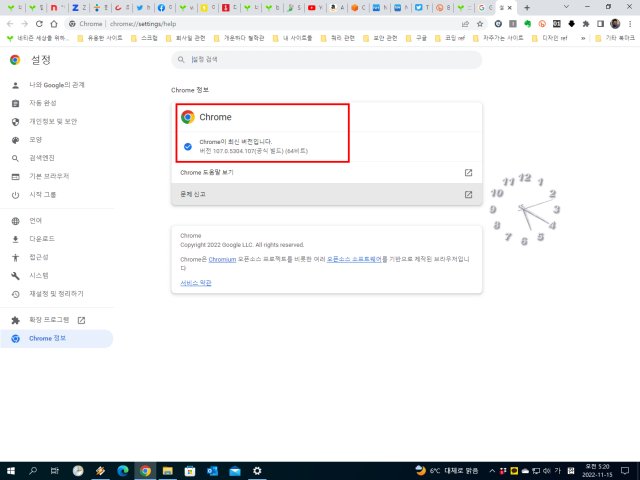Open Windows taskbar search

pos(33,471)
